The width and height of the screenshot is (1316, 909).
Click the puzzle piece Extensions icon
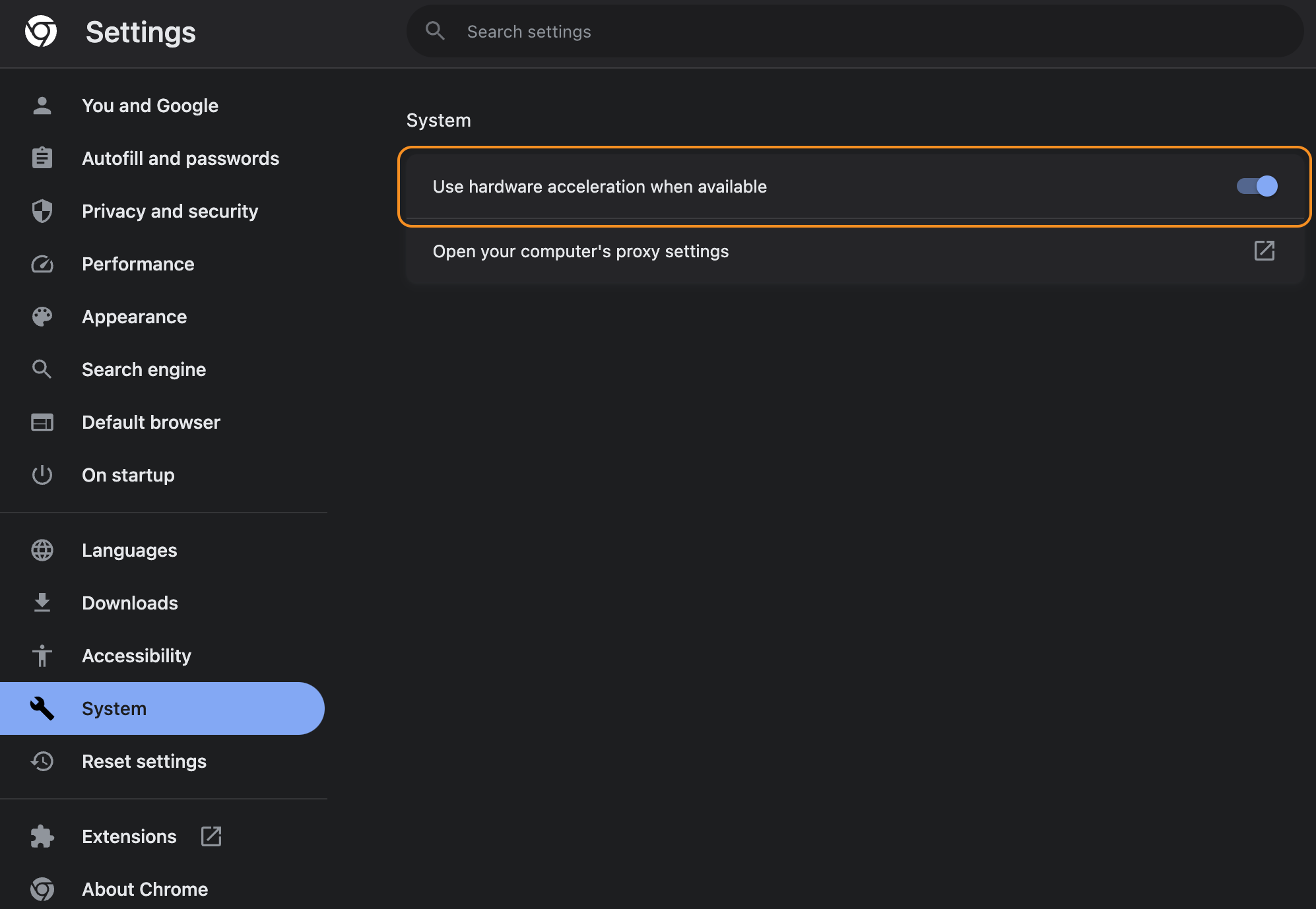pos(42,836)
